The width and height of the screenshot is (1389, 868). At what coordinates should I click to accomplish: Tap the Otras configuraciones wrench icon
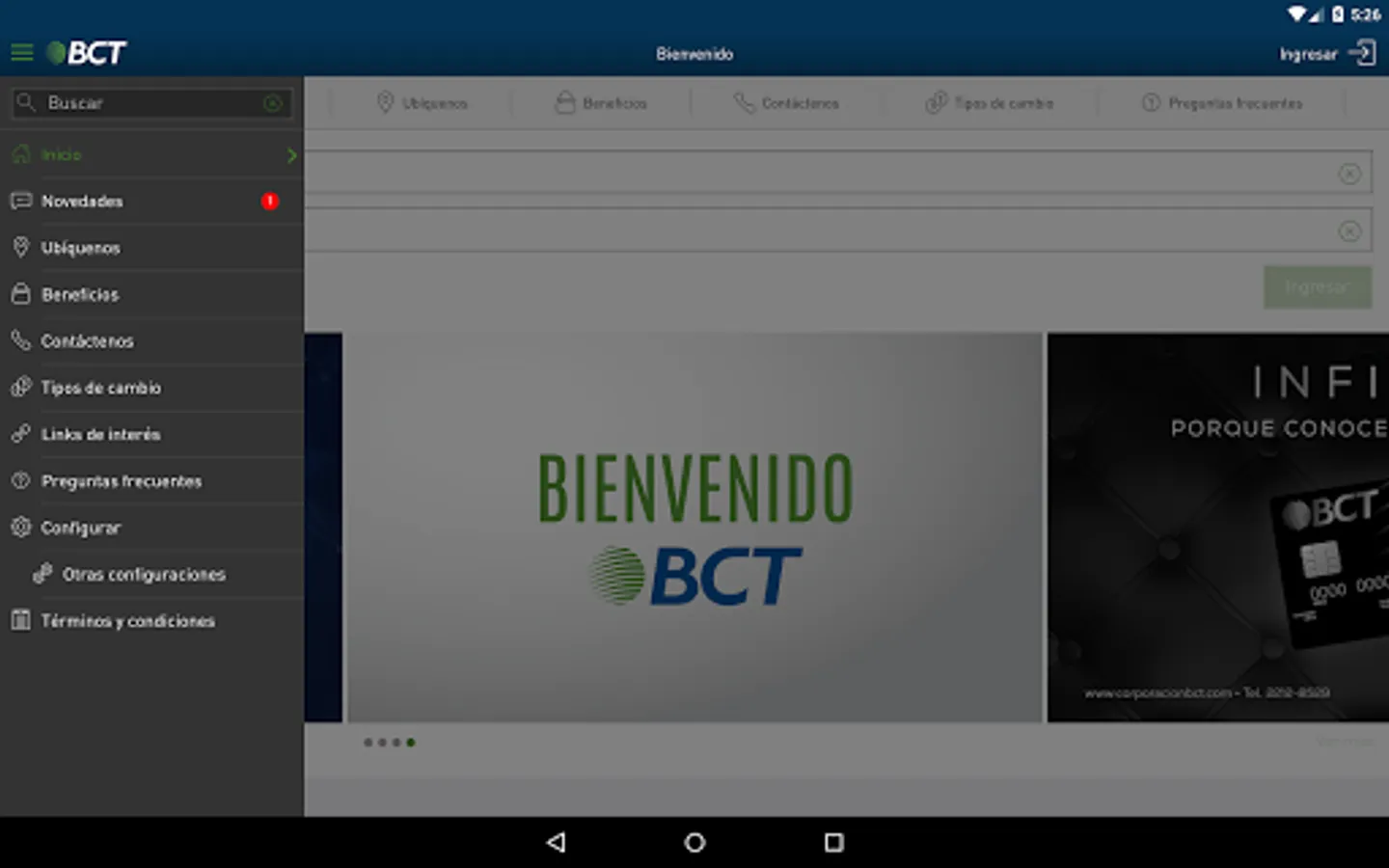click(x=42, y=573)
